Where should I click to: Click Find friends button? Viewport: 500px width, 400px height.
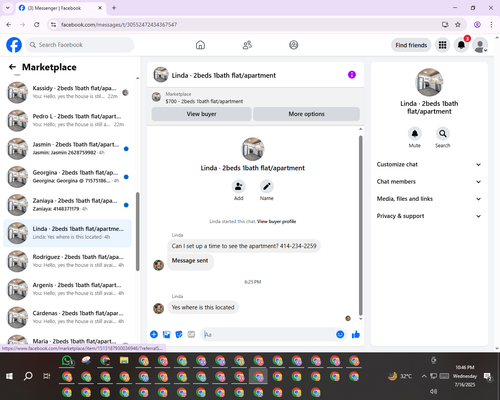point(411,45)
